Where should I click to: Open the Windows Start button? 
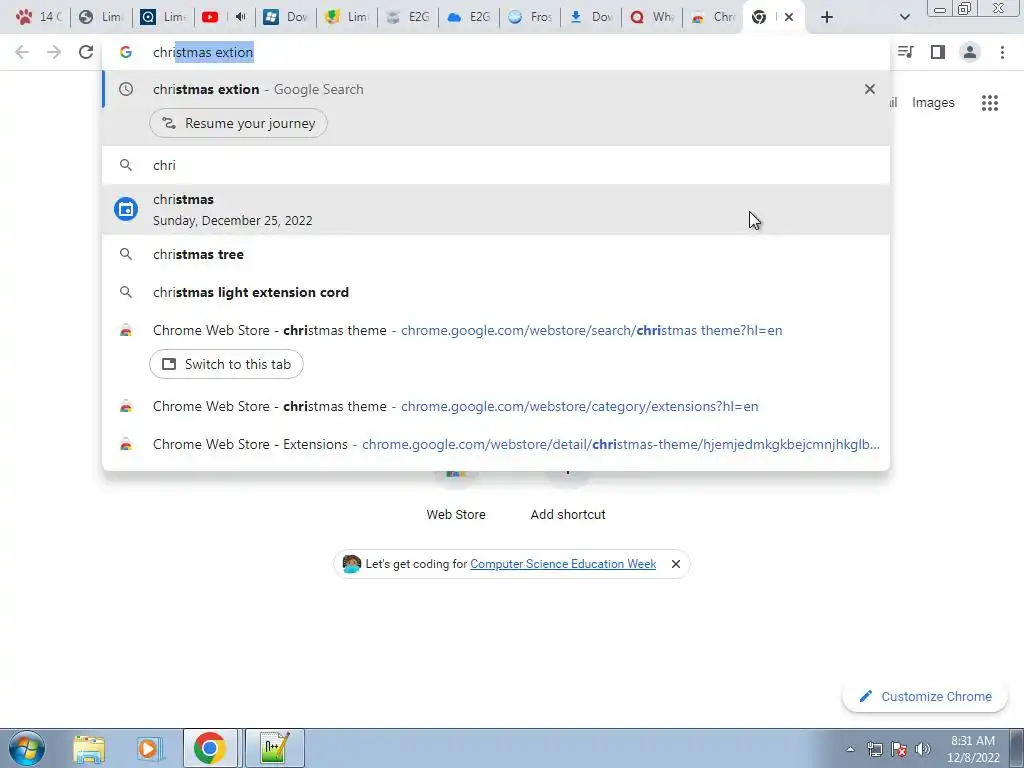point(27,748)
